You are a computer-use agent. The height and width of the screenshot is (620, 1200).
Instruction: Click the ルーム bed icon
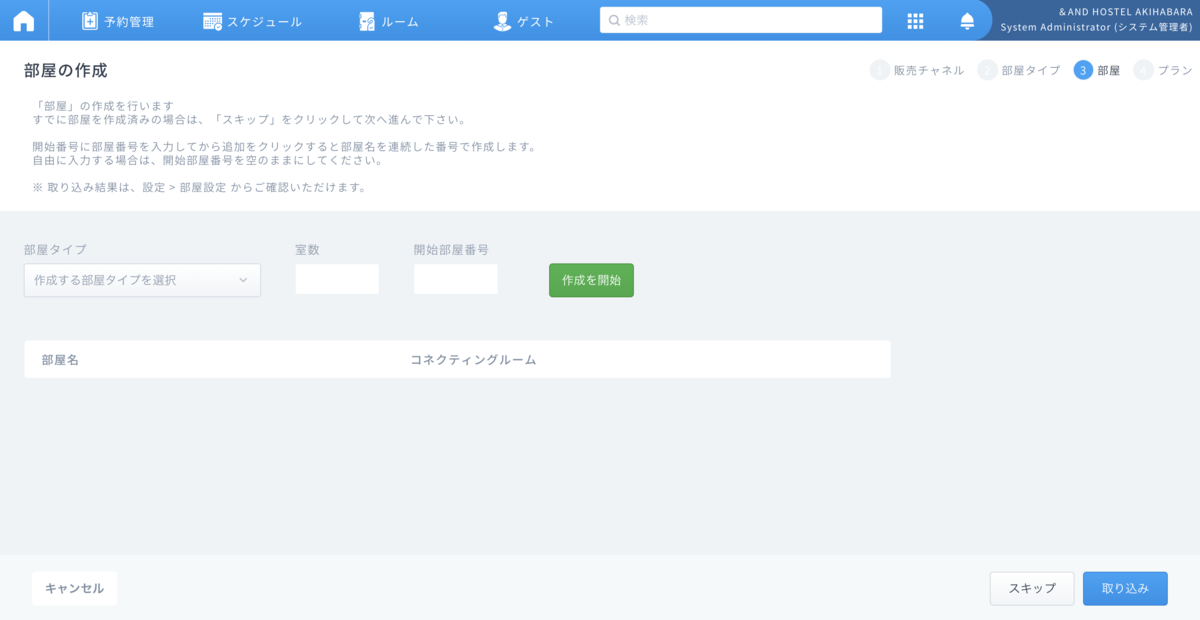click(x=367, y=21)
